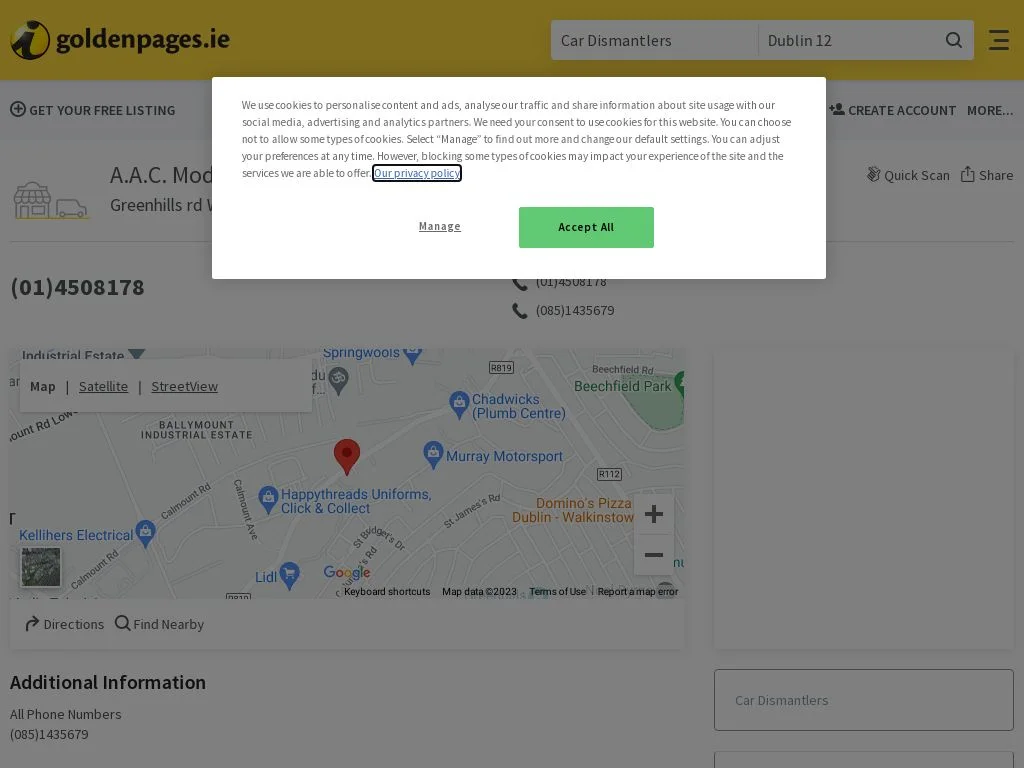Switch to StreetView
Screen dimensions: 1024x768
[x=184, y=387]
